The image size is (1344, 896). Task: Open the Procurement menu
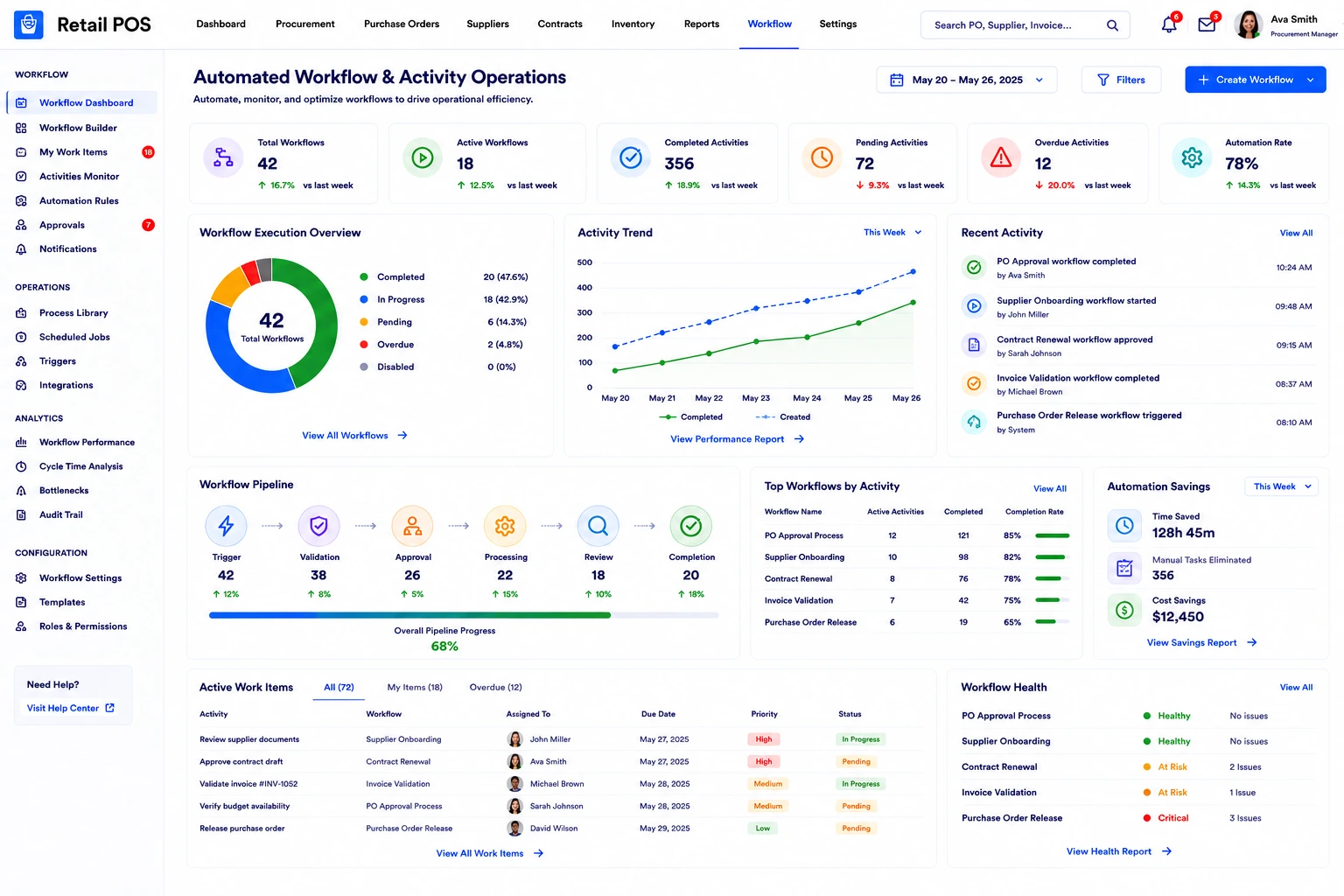click(x=304, y=24)
